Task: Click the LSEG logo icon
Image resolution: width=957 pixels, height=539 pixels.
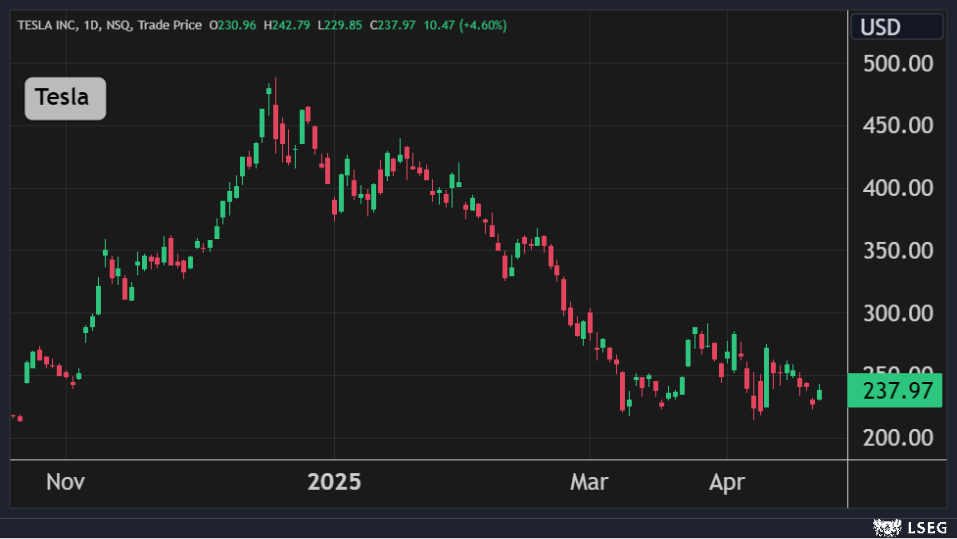Action: pyautogui.click(x=884, y=526)
